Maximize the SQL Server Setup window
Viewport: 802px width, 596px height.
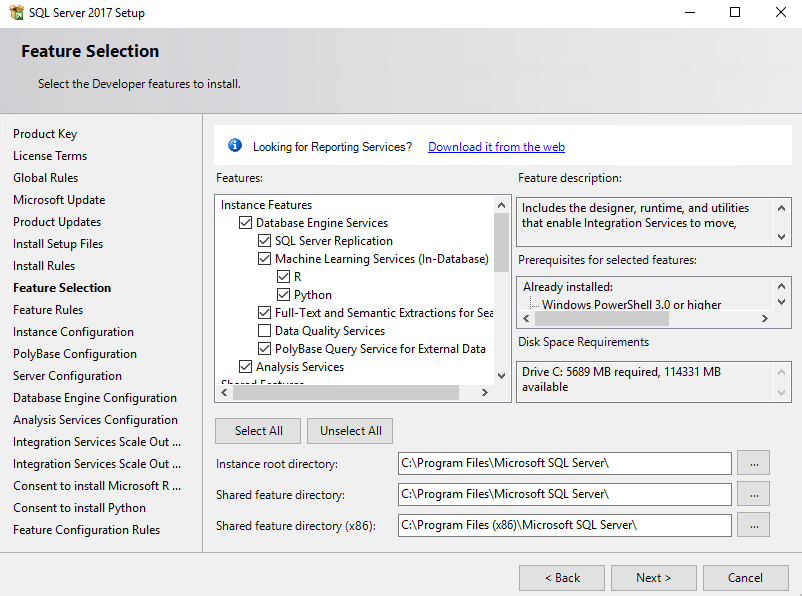734,12
